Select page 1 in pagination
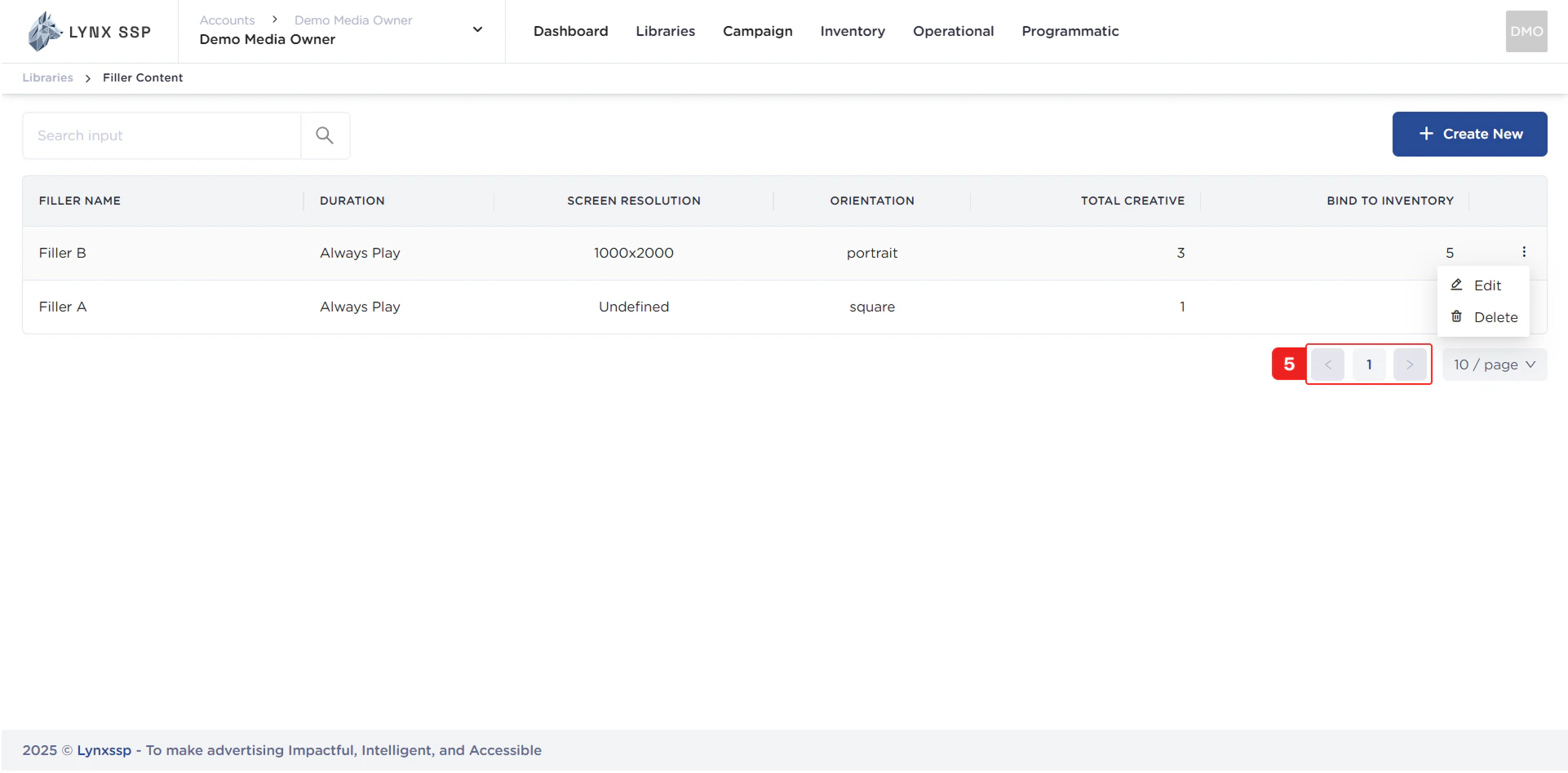 [x=1369, y=364]
